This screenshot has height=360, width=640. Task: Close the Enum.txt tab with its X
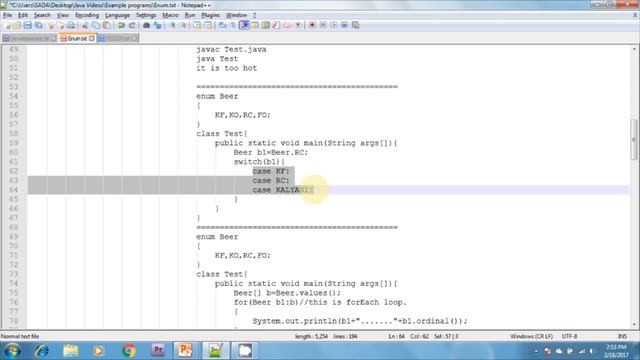[x=92, y=38]
